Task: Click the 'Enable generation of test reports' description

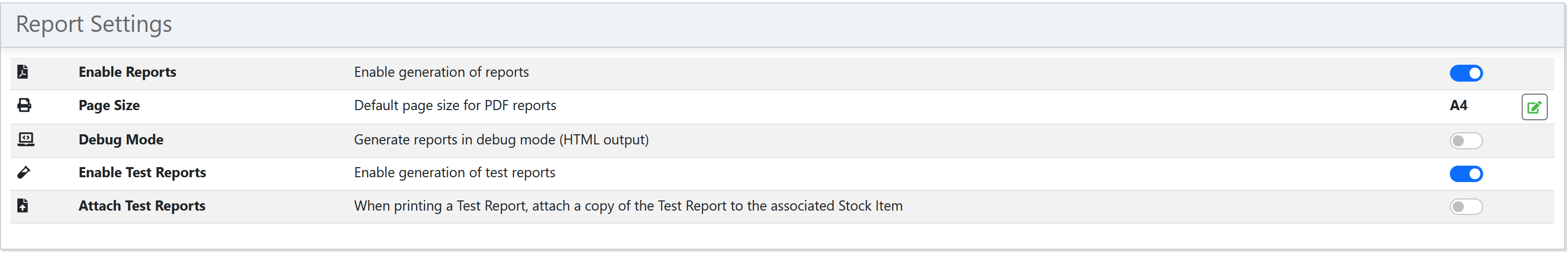Action: [x=454, y=172]
